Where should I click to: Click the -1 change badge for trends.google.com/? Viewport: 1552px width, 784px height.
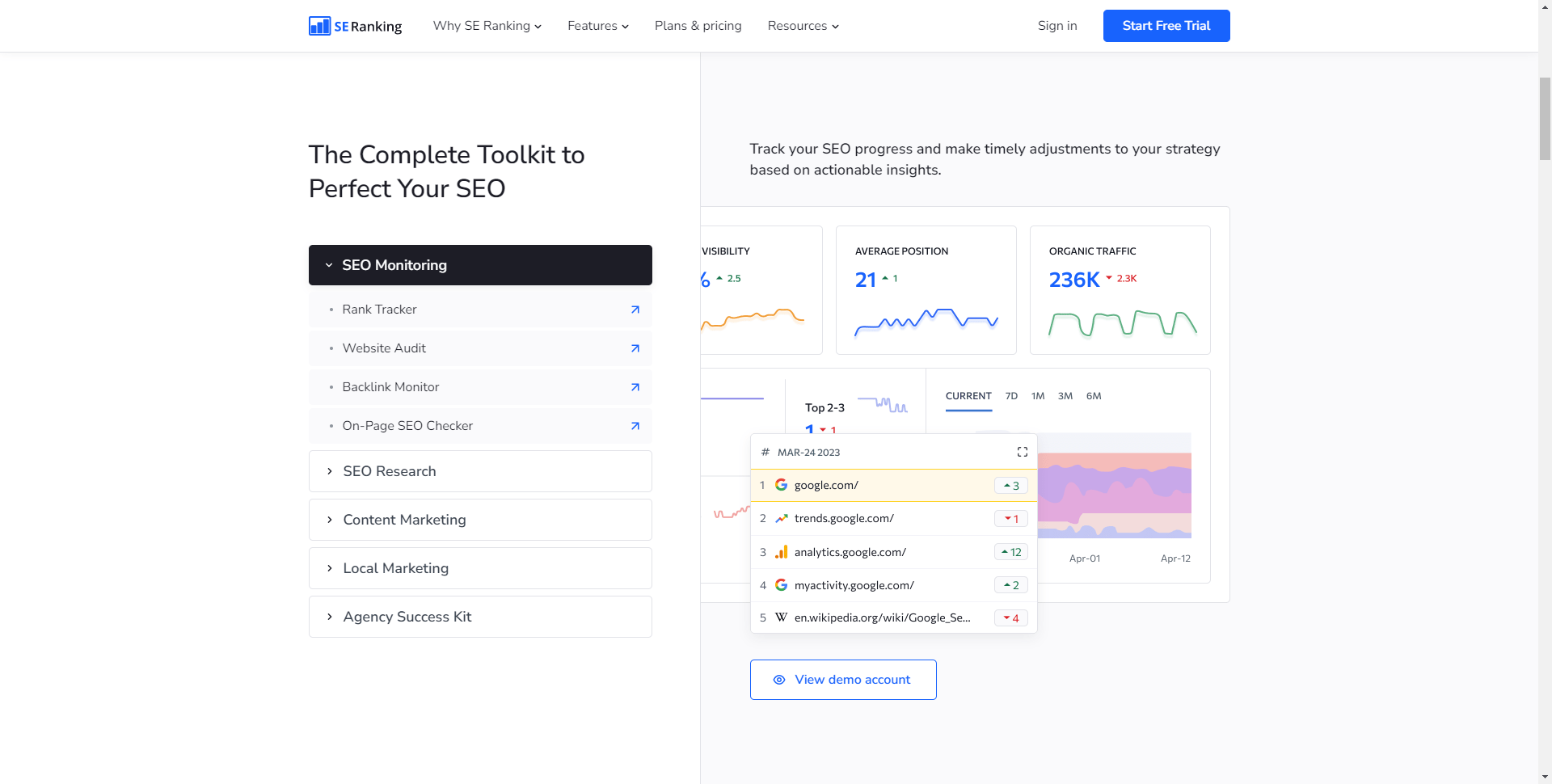point(1011,519)
